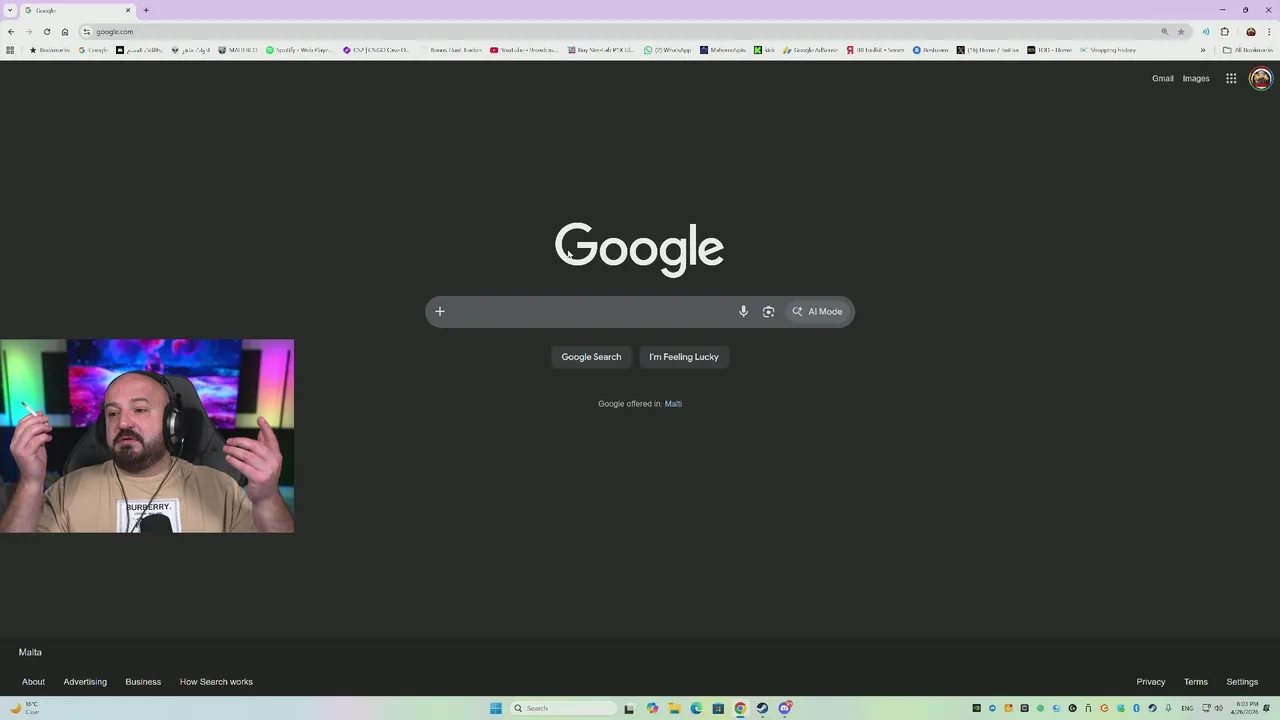Screen dimensions: 1280x720
Task: Open the Google bookmark in bookmarks bar
Action: pyautogui.click(x=93, y=50)
